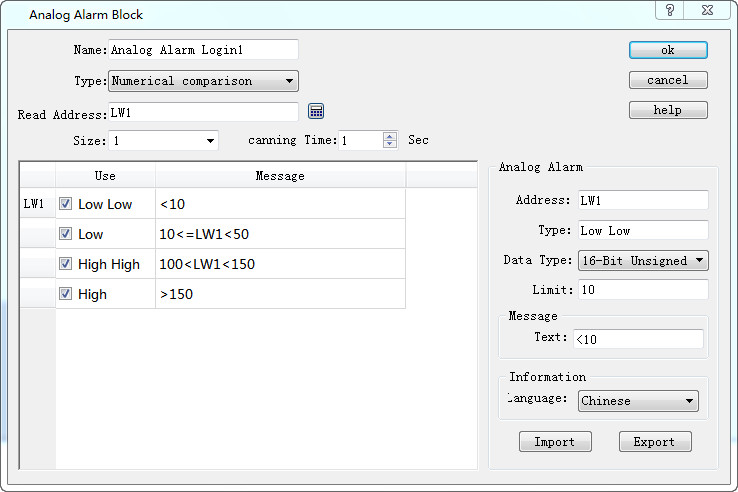Select the LW1 row header cell
738x492 pixels.
(x=38, y=204)
